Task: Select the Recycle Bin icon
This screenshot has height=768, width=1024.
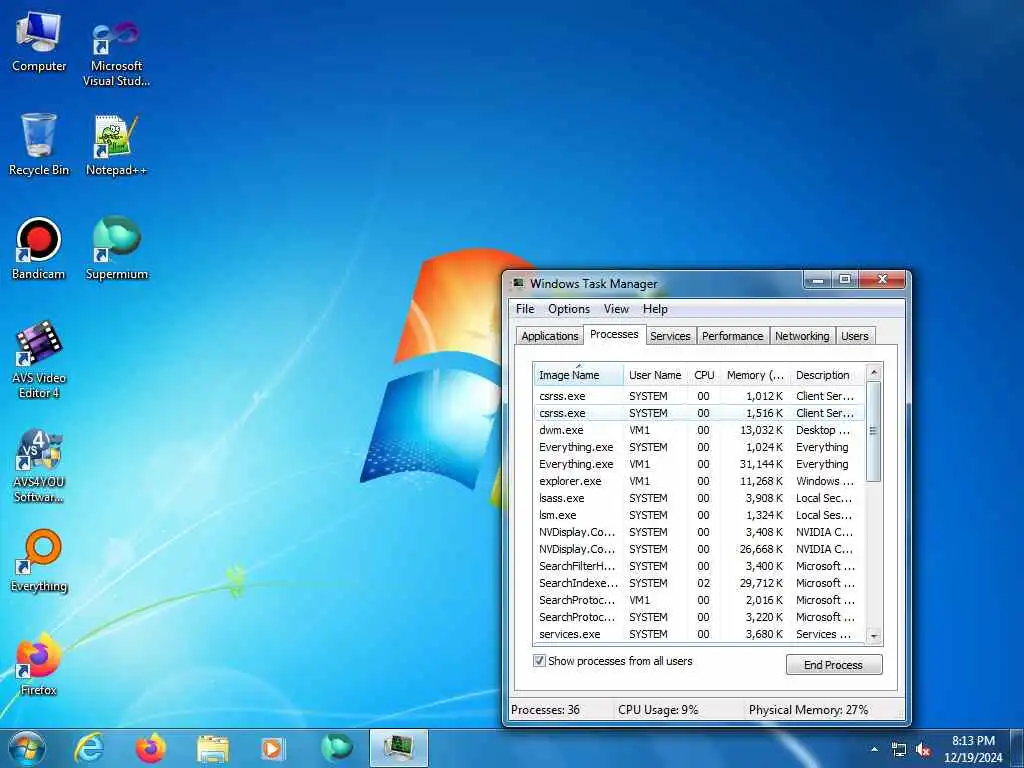Action: 39,144
